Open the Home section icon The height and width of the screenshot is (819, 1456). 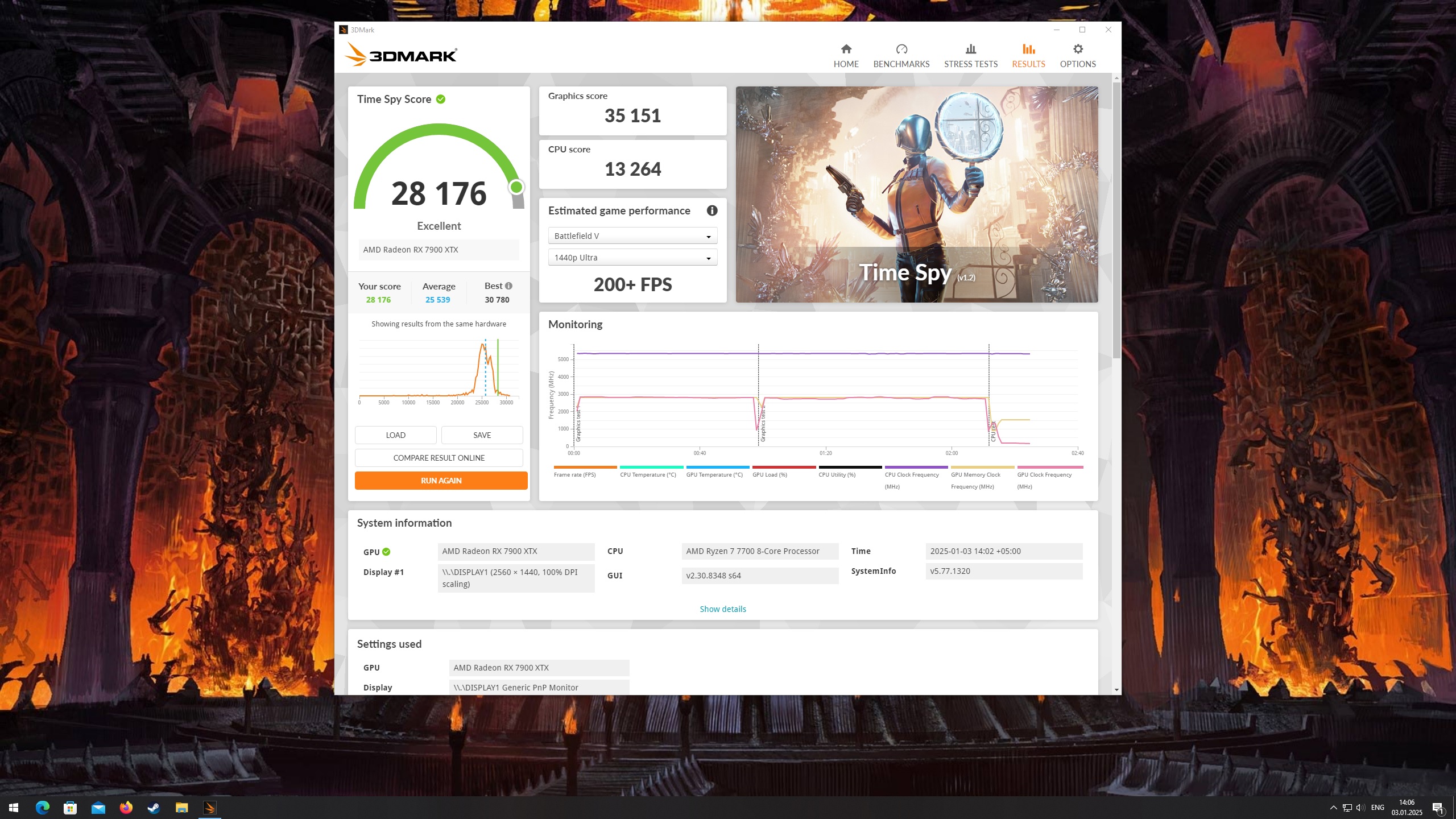coord(846,49)
